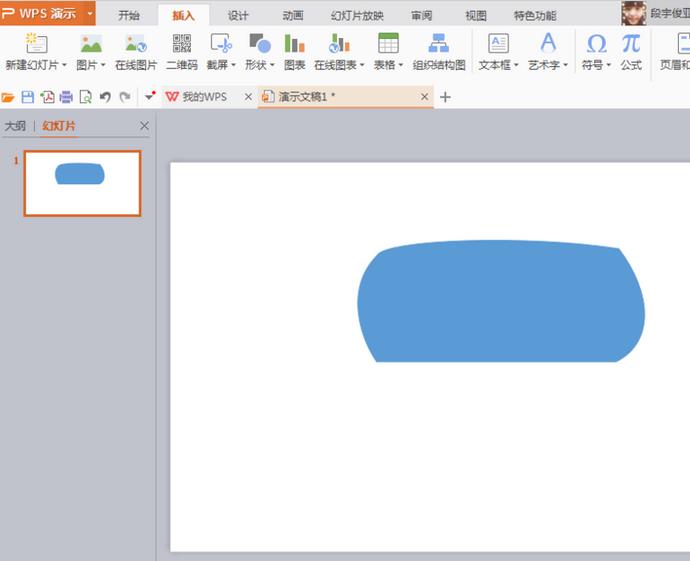Click the QR code (二维码) icon

tap(181, 44)
